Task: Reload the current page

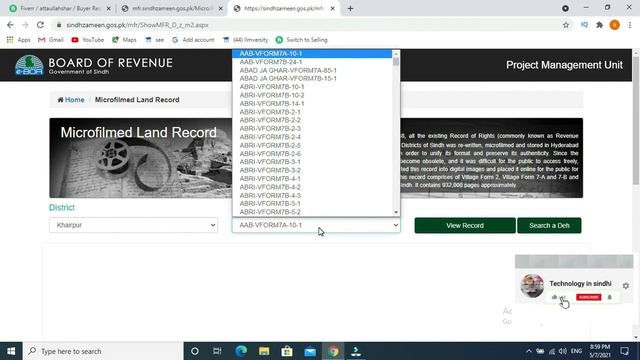Action: (x=40, y=25)
